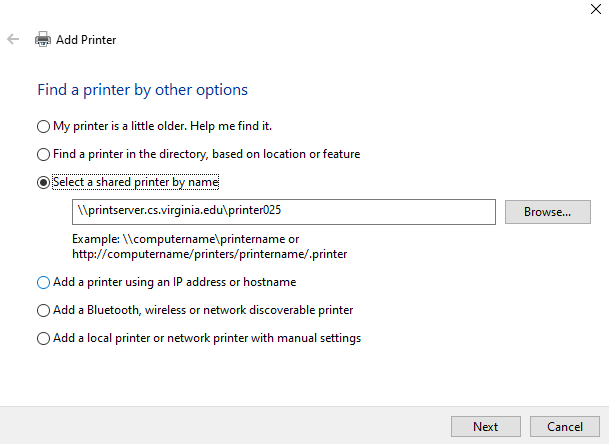Click the back arrow in the title area
The image size is (609, 444).
13,40
